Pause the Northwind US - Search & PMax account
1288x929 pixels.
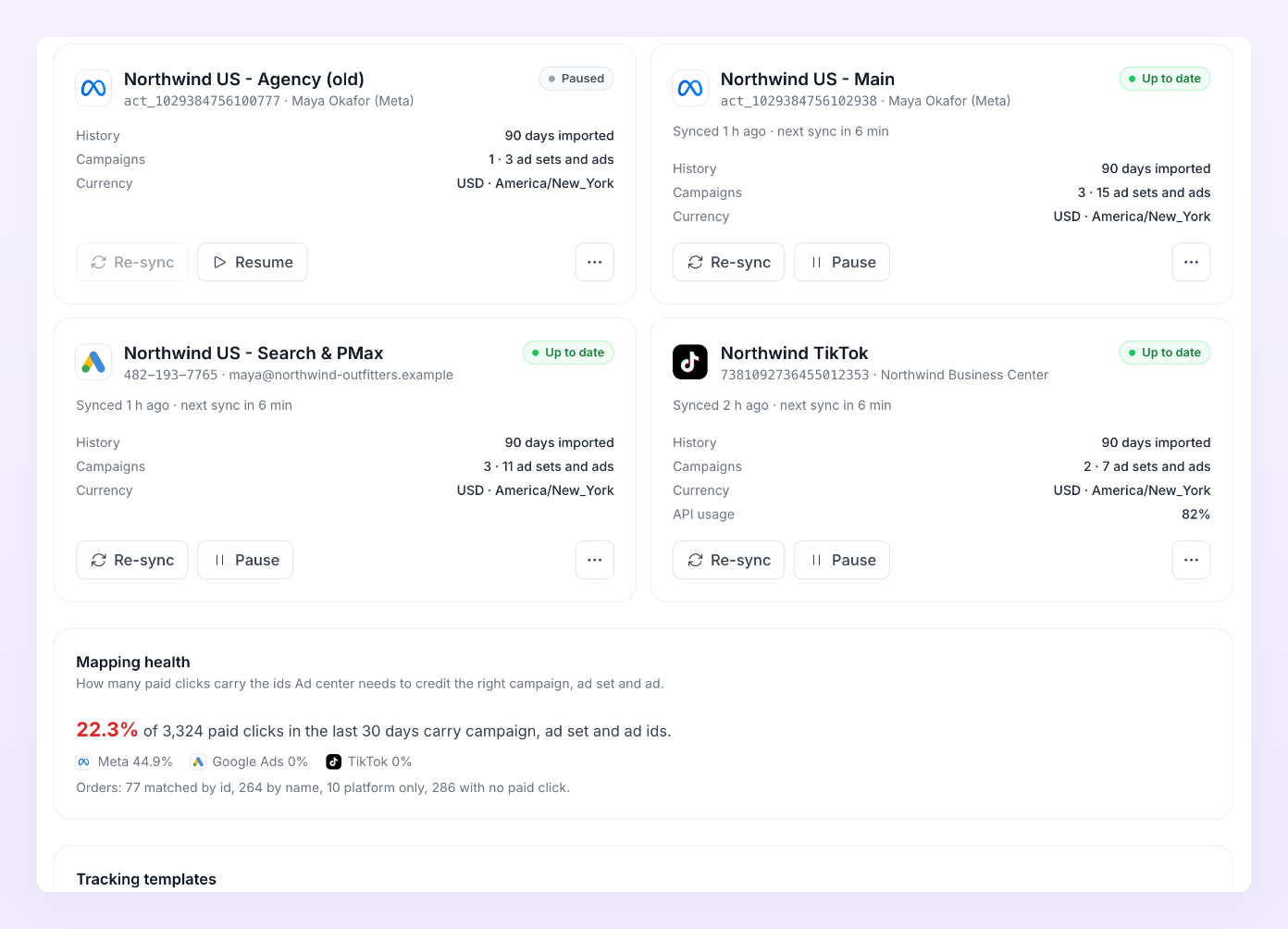click(x=245, y=560)
